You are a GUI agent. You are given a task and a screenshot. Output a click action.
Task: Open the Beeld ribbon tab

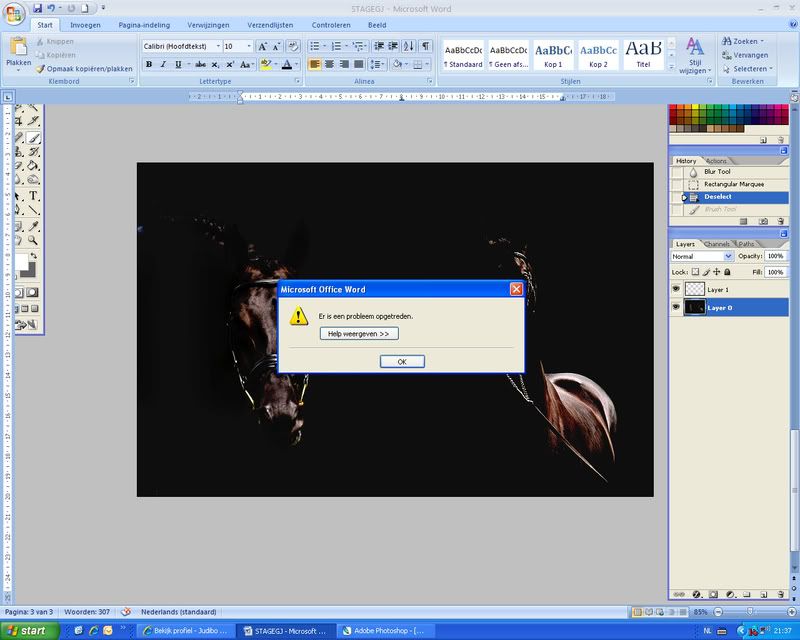[377, 25]
